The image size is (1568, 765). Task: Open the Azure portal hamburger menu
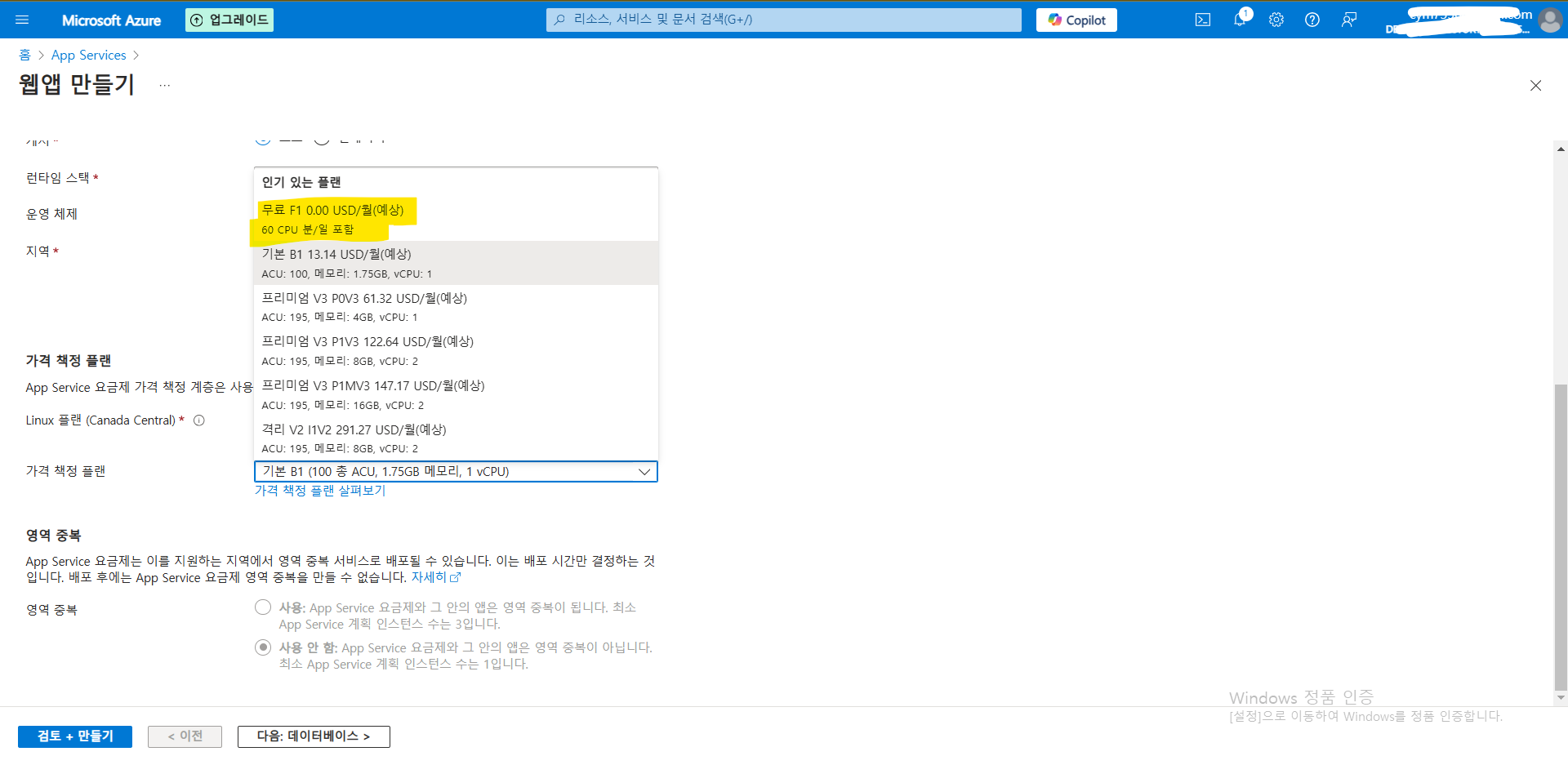(22, 20)
